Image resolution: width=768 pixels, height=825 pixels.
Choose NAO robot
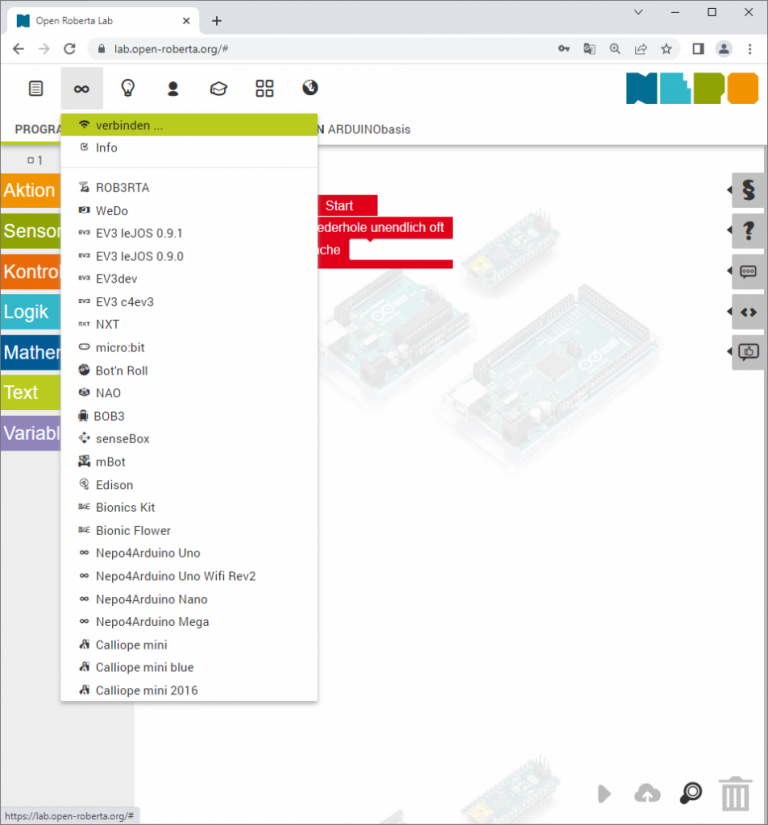(x=189, y=394)
